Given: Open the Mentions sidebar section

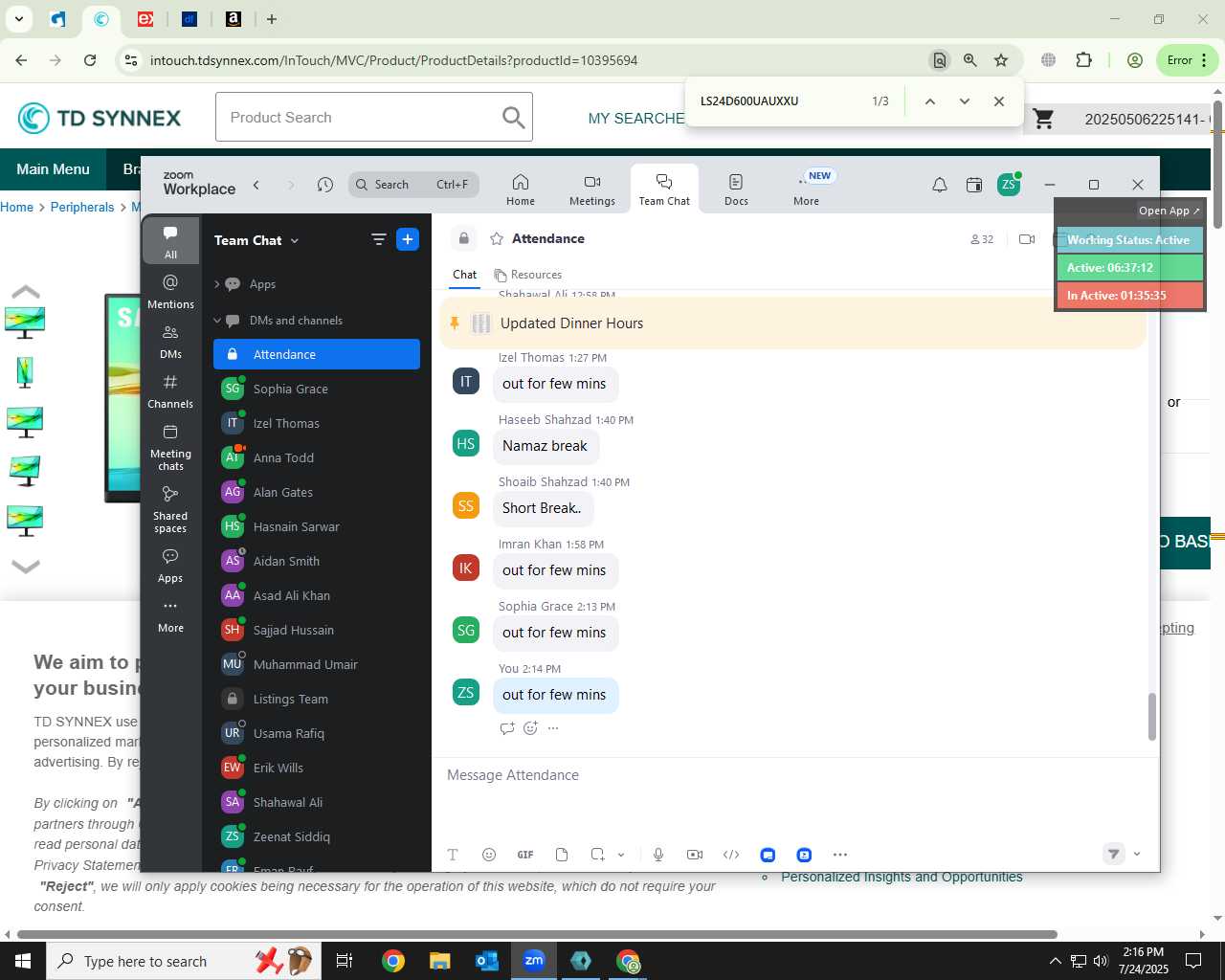Looking at the screenshot, I should pyautogui.click(x=170, y=291).
